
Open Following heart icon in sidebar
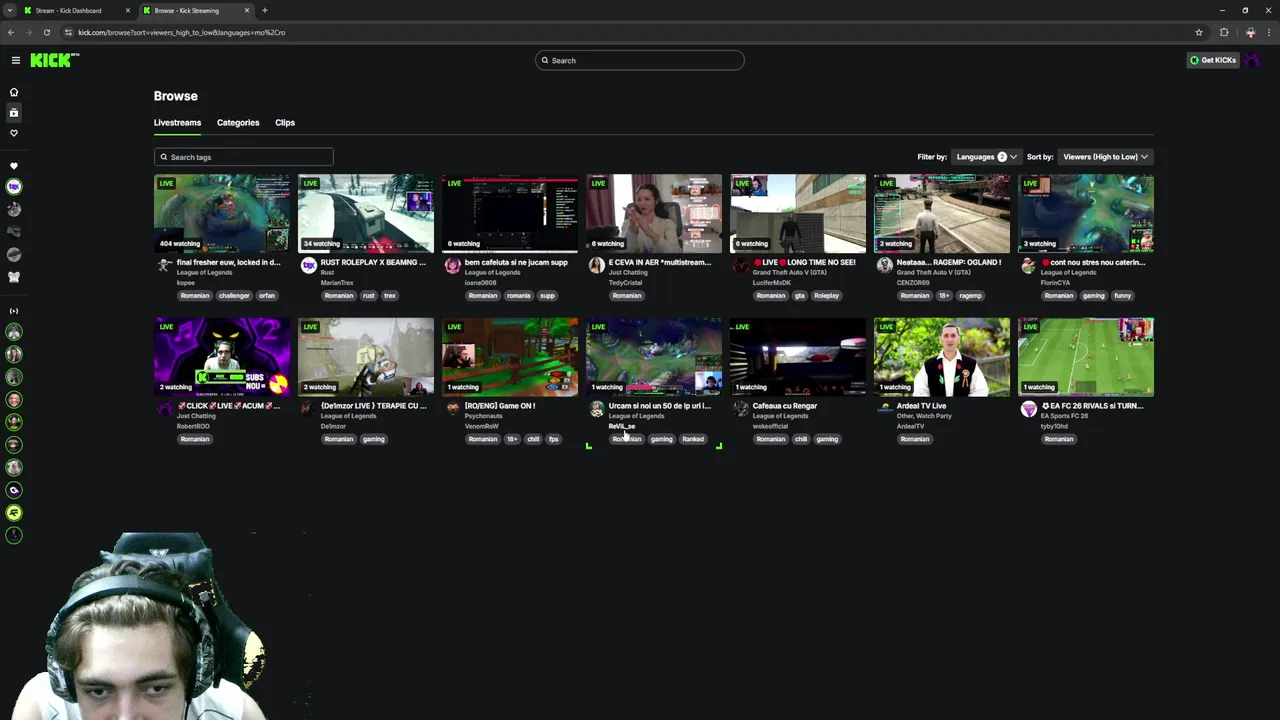pos(14,133)
